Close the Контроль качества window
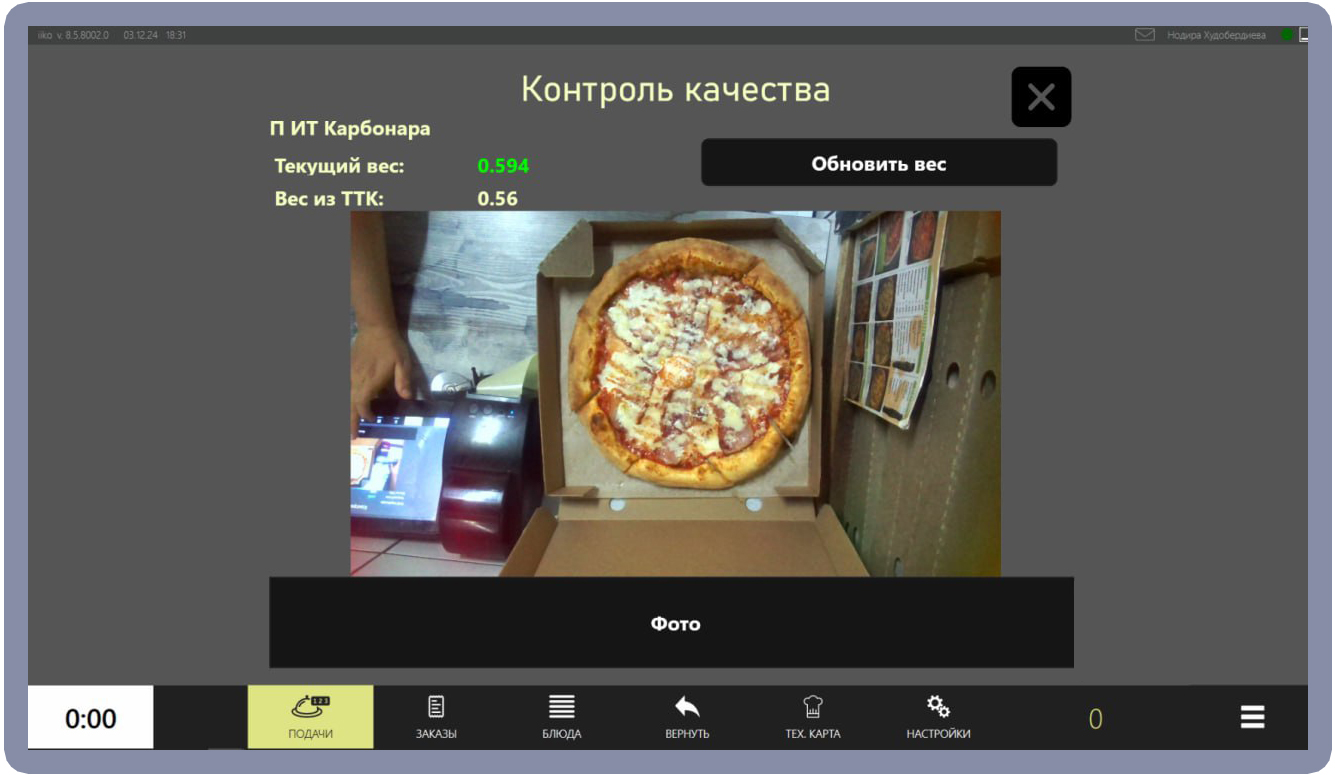Image resolution: width=1335 pixels, height=775 pixels. 1040,96
